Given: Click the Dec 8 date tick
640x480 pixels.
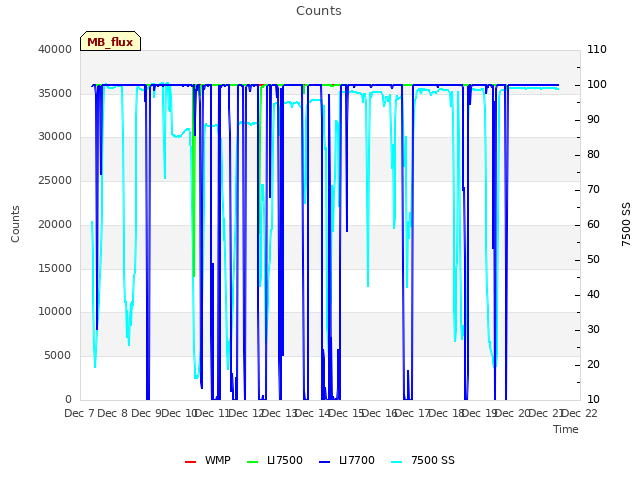Looking at the screenshot, I should pyautogui.click(x=113, y=413).
